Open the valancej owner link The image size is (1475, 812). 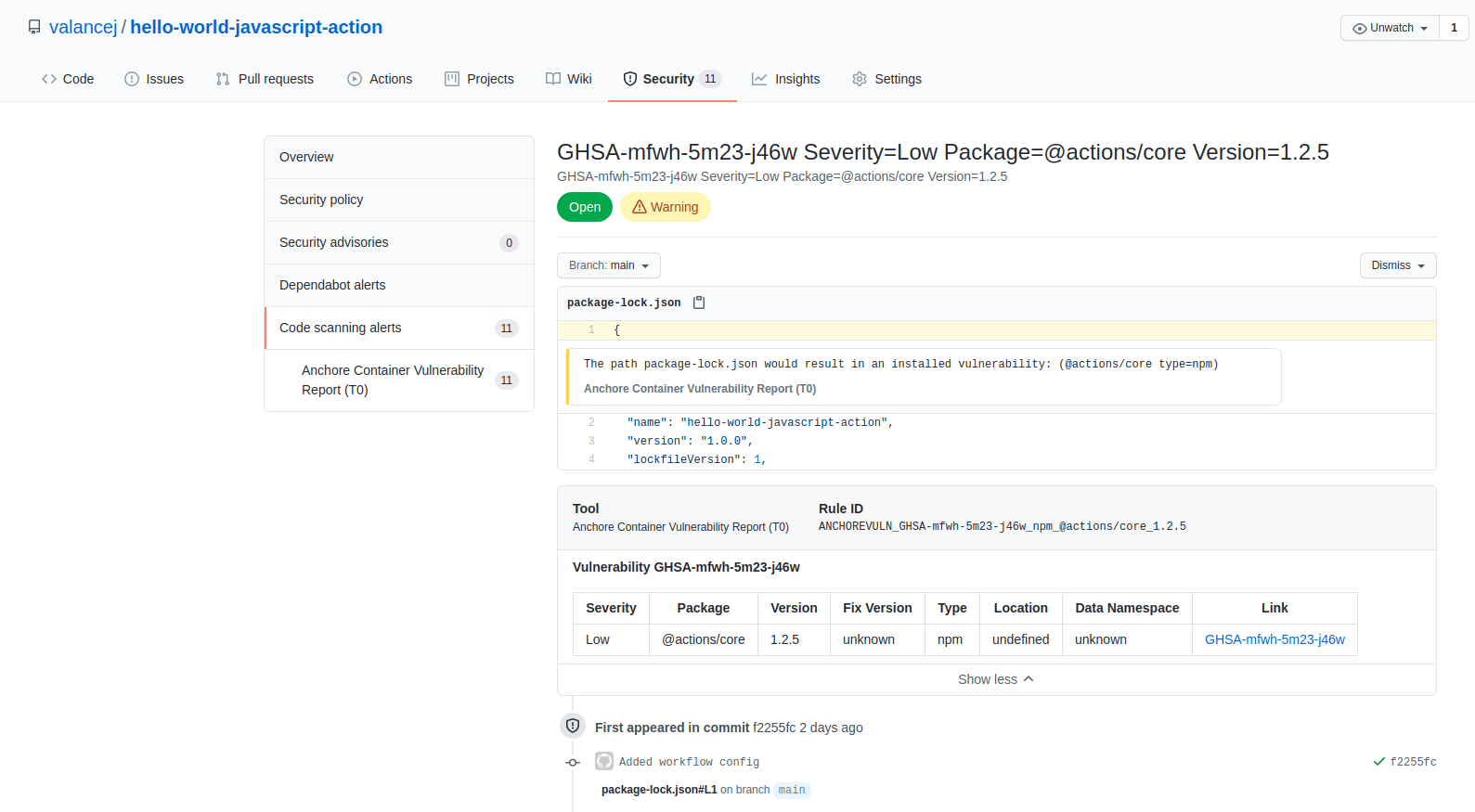[x=84, y=27]
